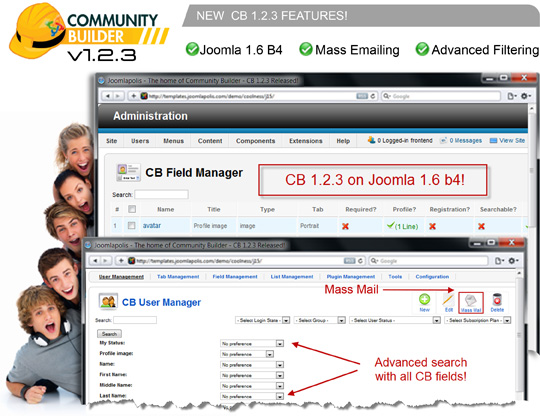Open the Field Management tab
This screenshot has height=416, width=540.
pyautogui.click(x=235, y=277)
